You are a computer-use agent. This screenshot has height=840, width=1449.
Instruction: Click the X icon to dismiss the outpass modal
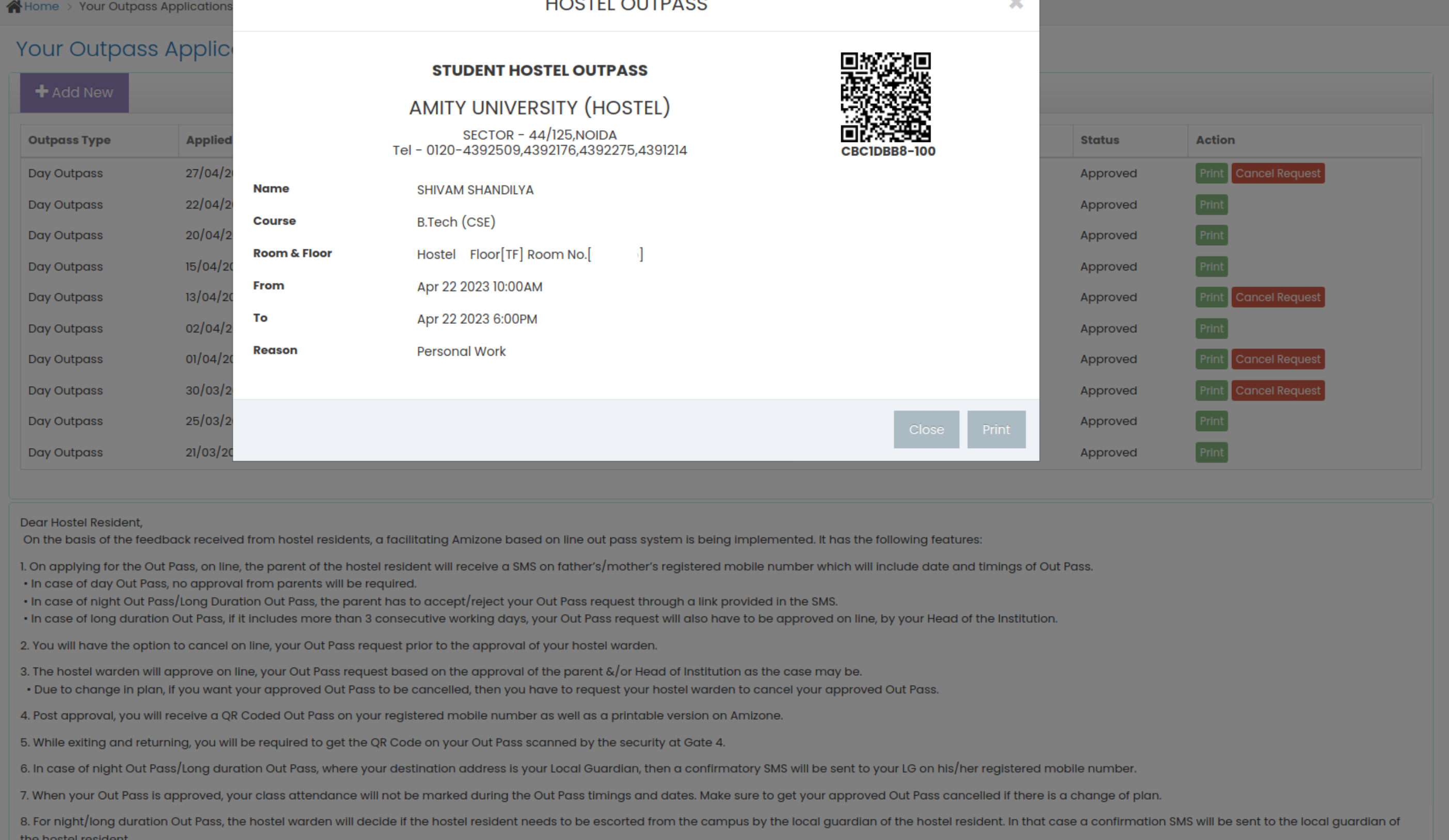1017,5
